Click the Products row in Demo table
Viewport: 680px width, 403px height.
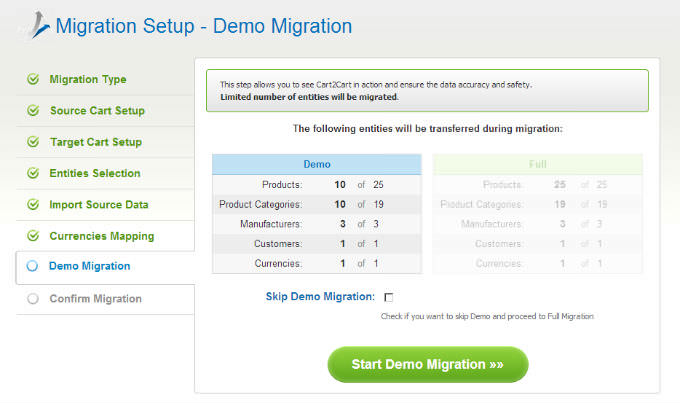[317, 184]
